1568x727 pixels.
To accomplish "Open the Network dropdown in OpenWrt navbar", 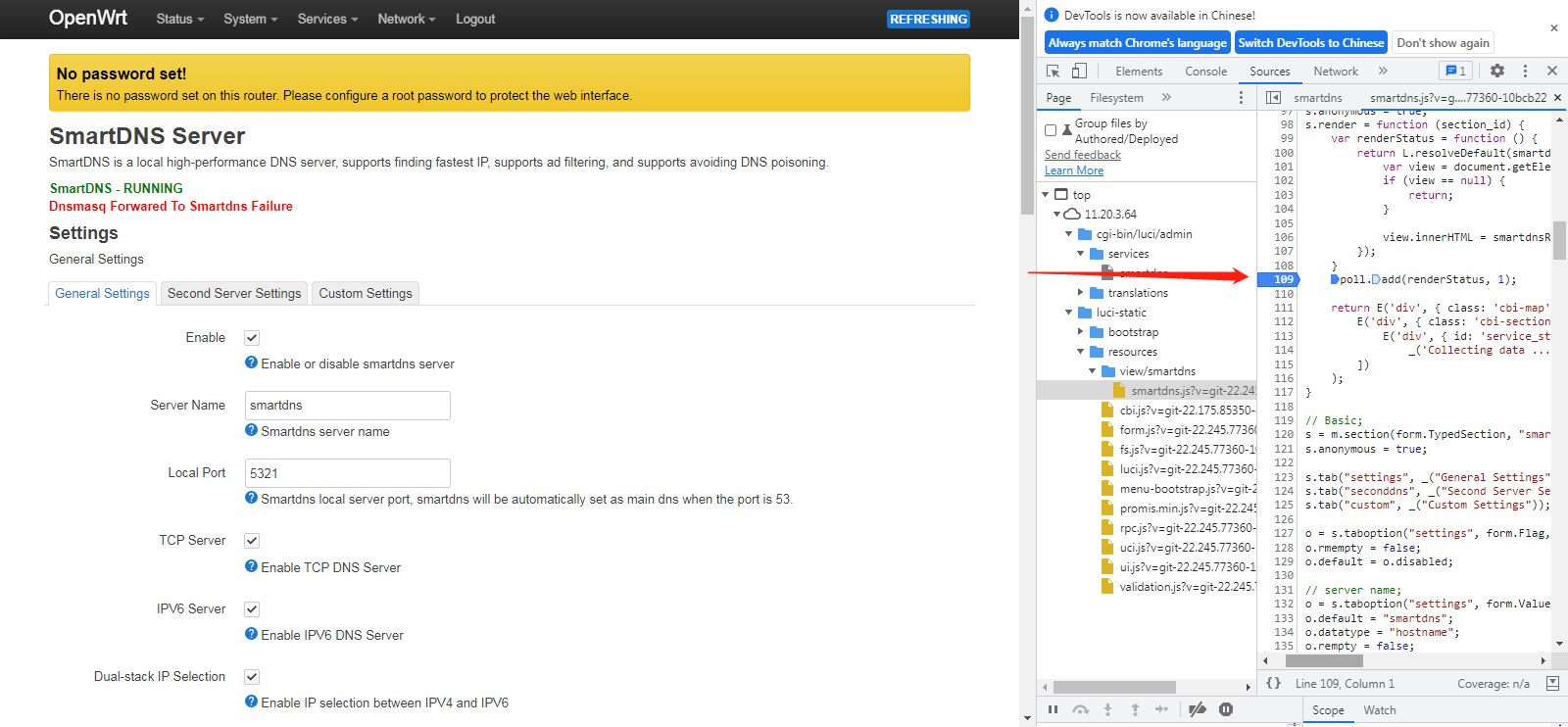I will 407,19.
